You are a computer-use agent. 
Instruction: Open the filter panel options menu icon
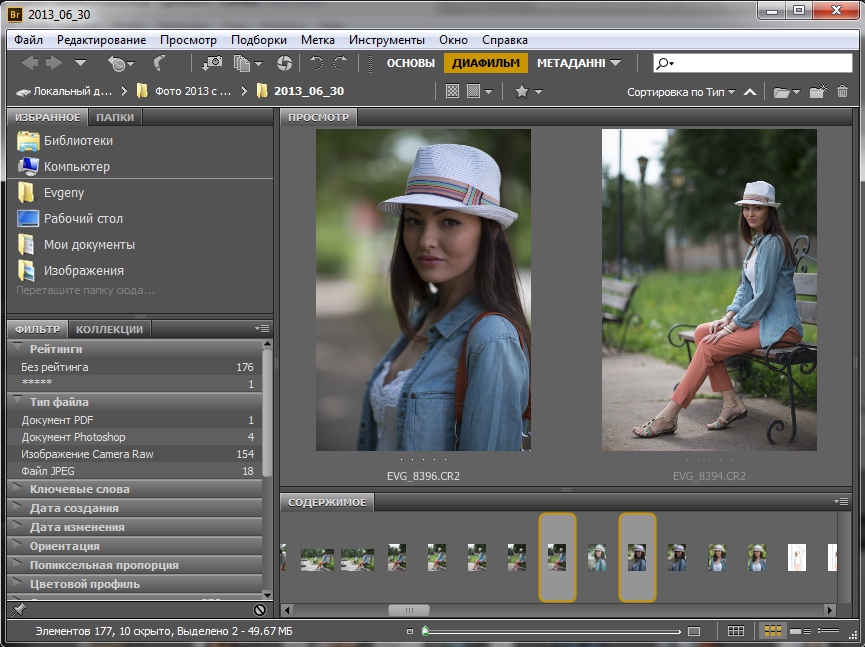click(x=262, y=329)
